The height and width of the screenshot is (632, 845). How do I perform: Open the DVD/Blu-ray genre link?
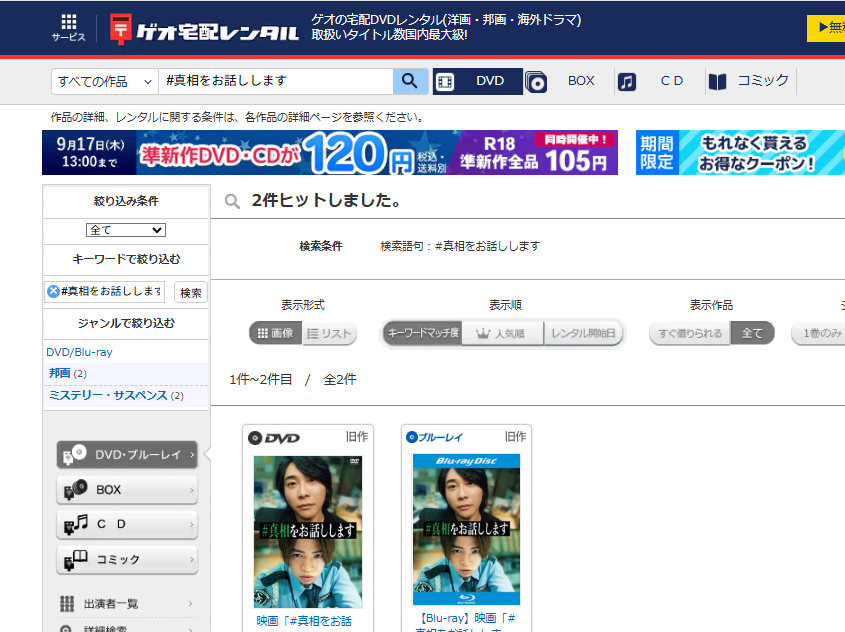[x=79, y=352]
